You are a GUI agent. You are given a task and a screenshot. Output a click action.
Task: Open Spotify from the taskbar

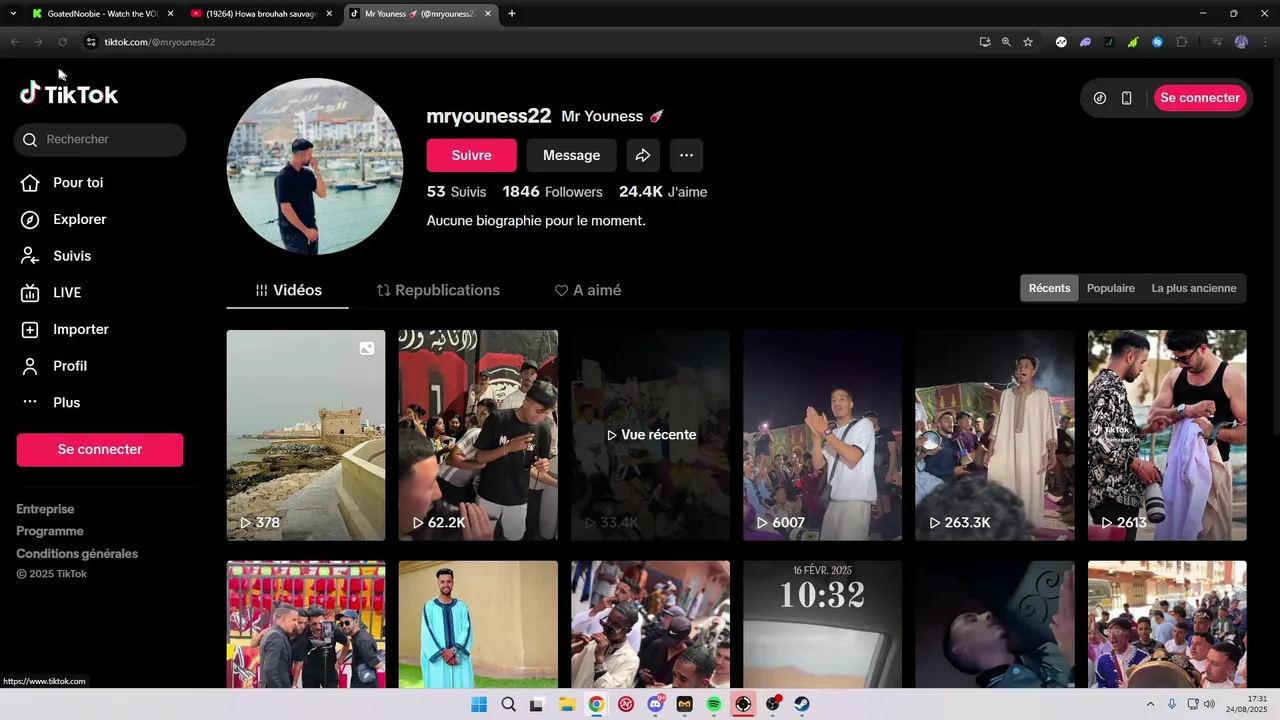point(714,704)
